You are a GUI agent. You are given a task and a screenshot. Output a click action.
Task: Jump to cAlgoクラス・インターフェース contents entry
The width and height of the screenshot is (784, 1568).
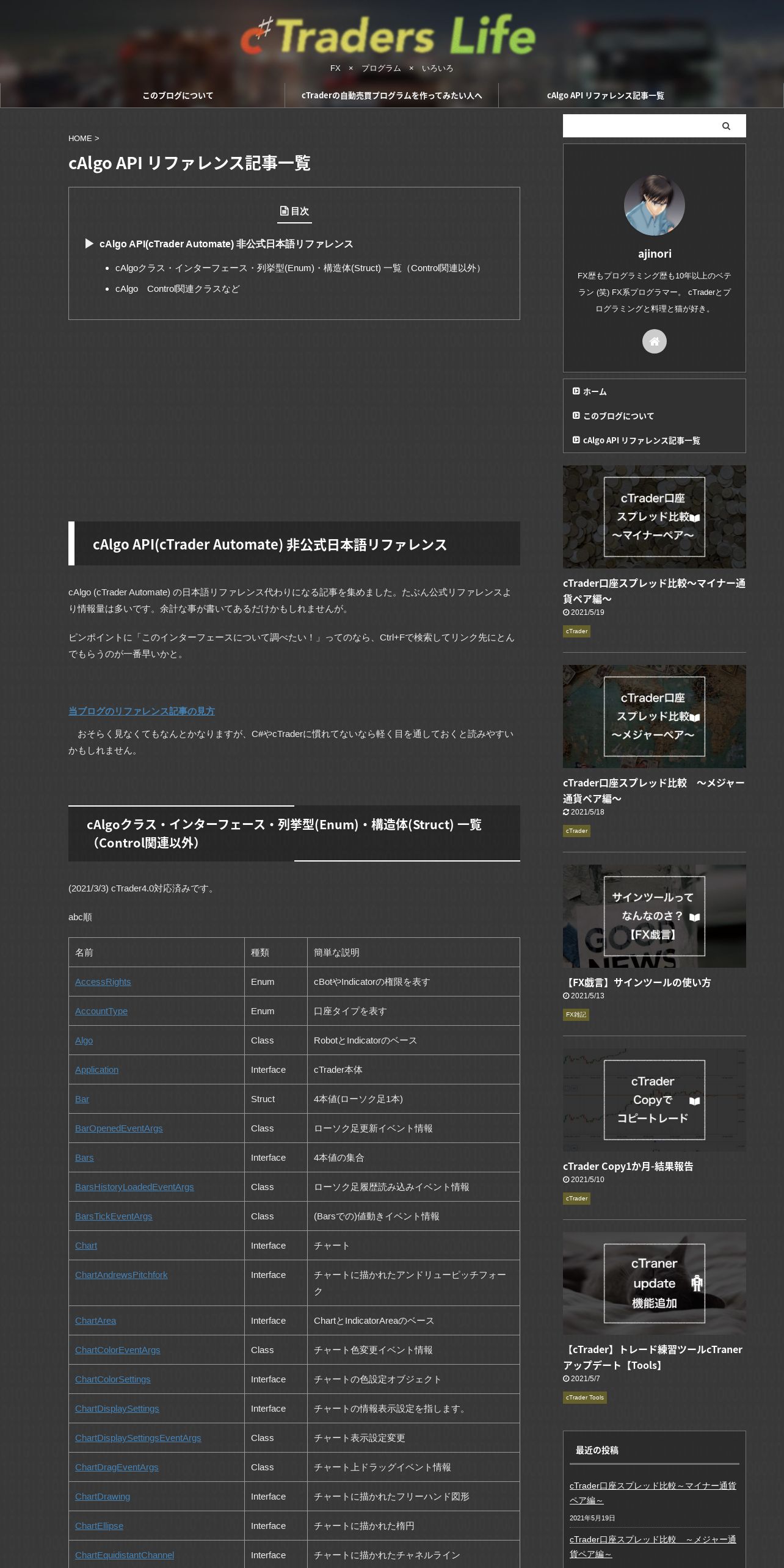tap(300, 268)
